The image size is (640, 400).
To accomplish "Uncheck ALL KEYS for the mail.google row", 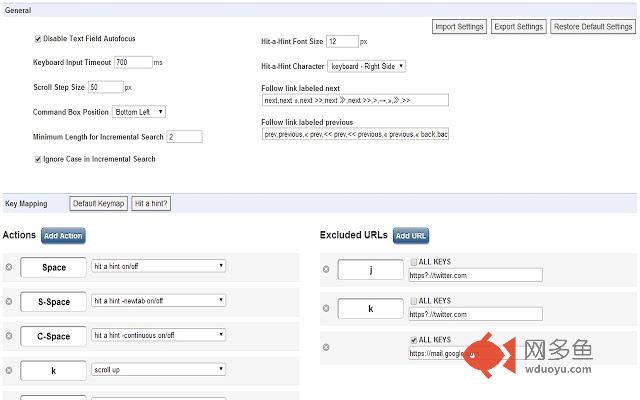I will (x=413, y=340).
